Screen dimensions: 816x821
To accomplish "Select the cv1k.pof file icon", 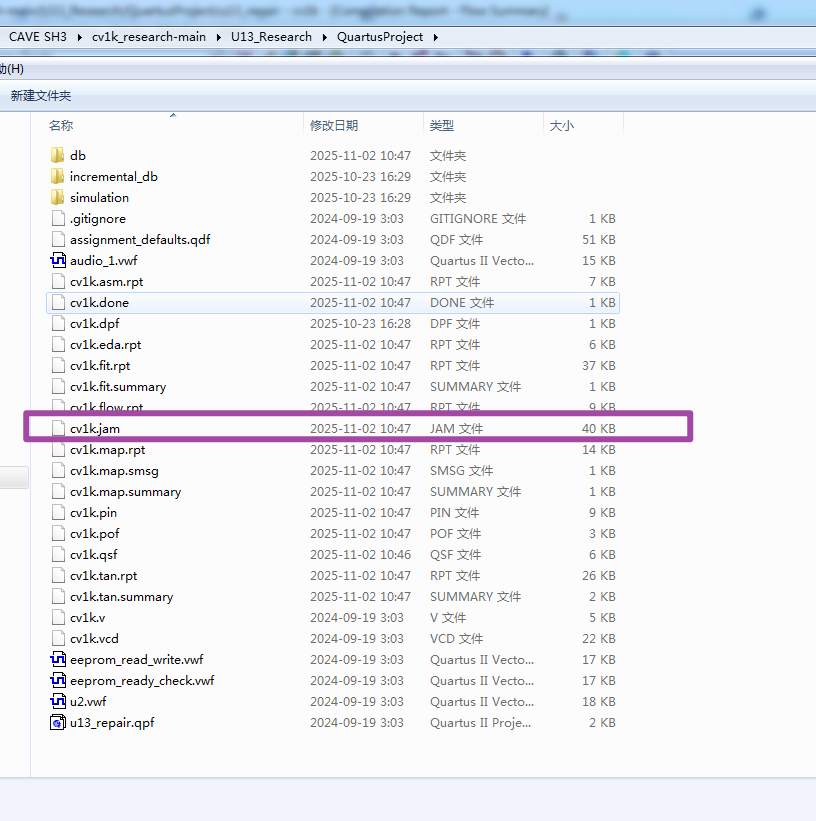I will [x=58, y=534].
